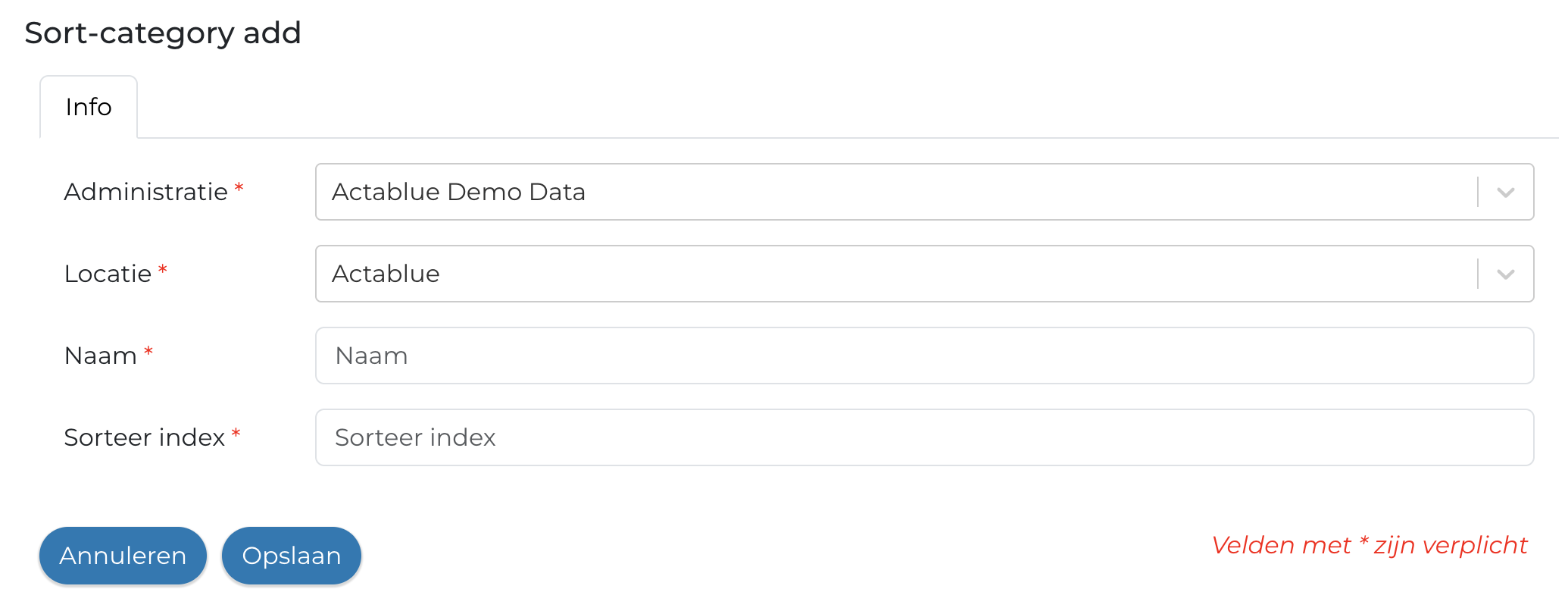Viewport: 1568px width, 611px height.
Task: Click the 'Actablue Demo Data' selected value
Action: coord(458,193)
